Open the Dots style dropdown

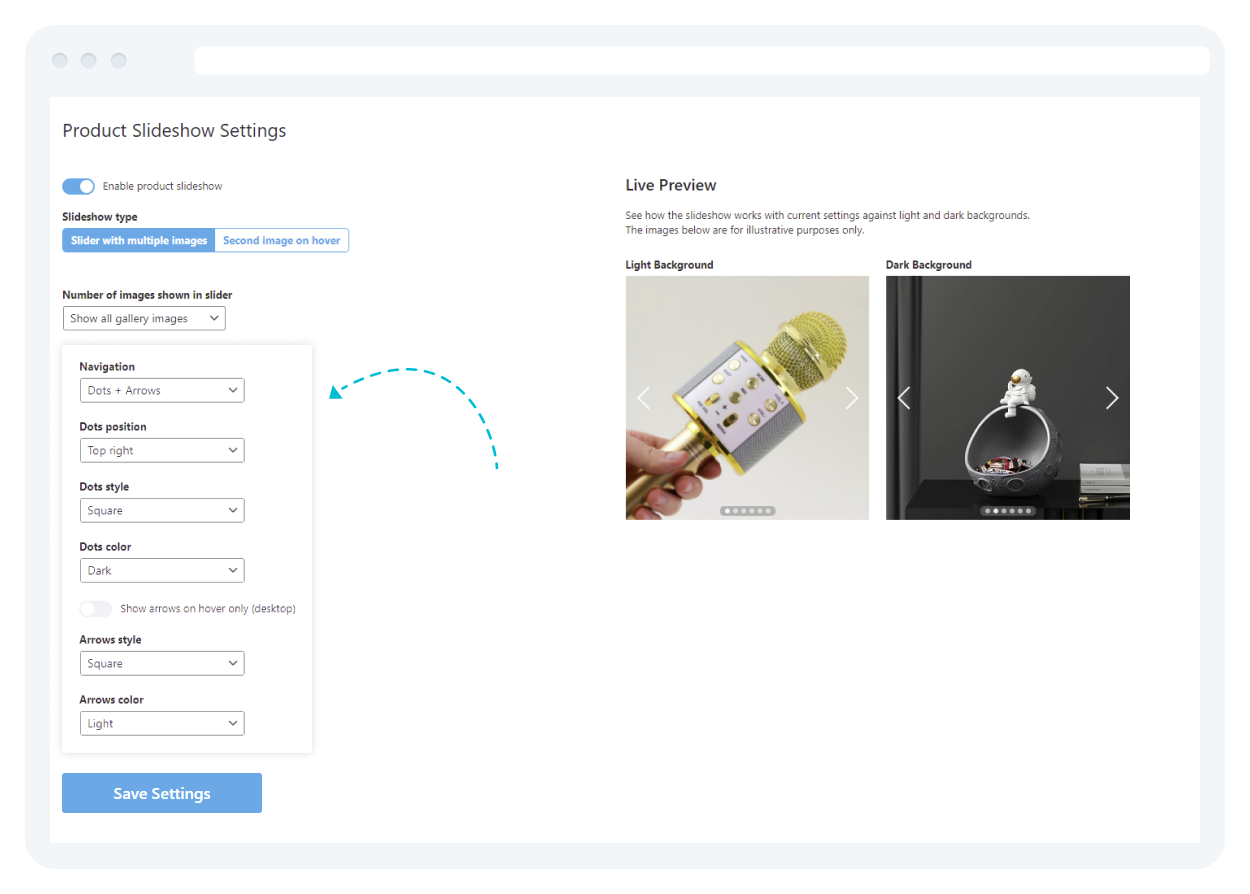coord(162,511)
